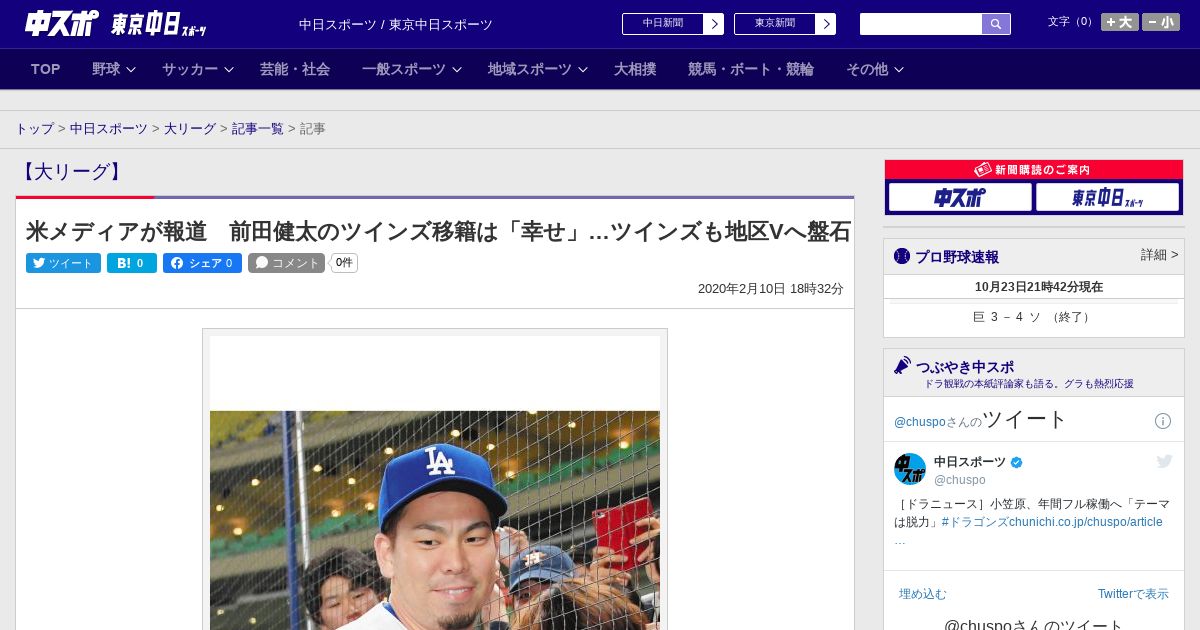Click the Twitter bird icon on the tweet
Image resolution: width=1200 pixels, height=630 pixels.
(1164, 461)
